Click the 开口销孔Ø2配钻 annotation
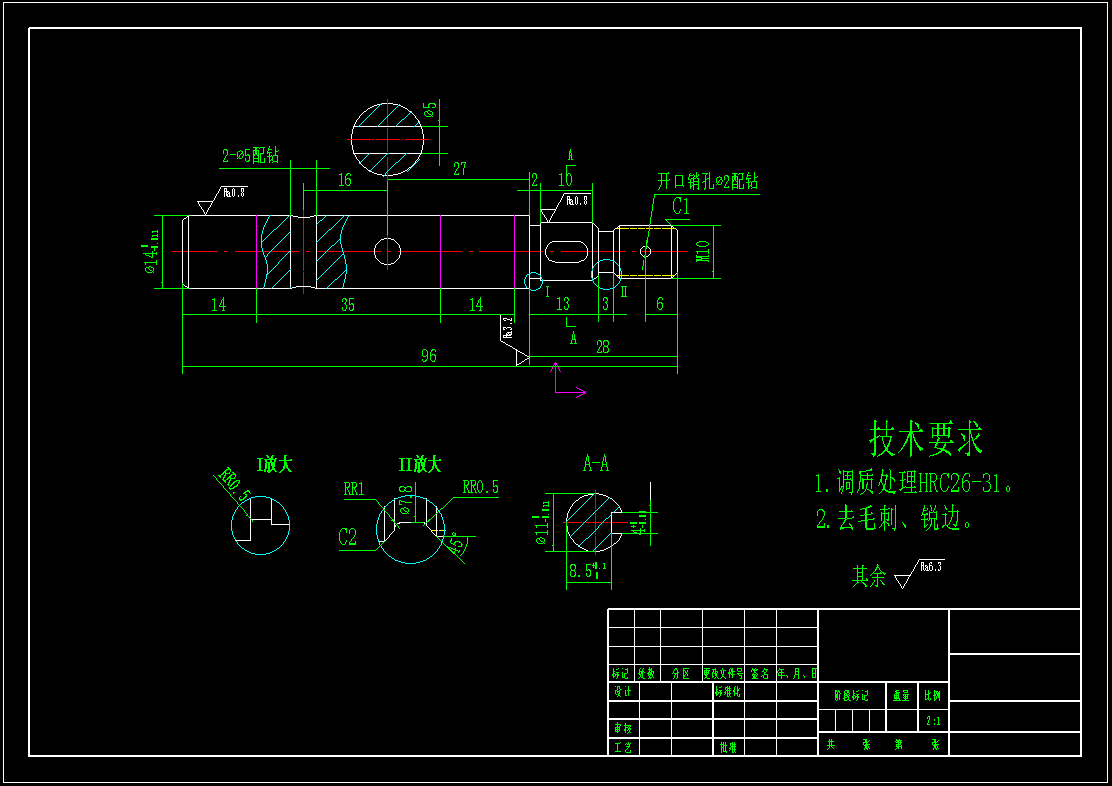 [710, 181]
